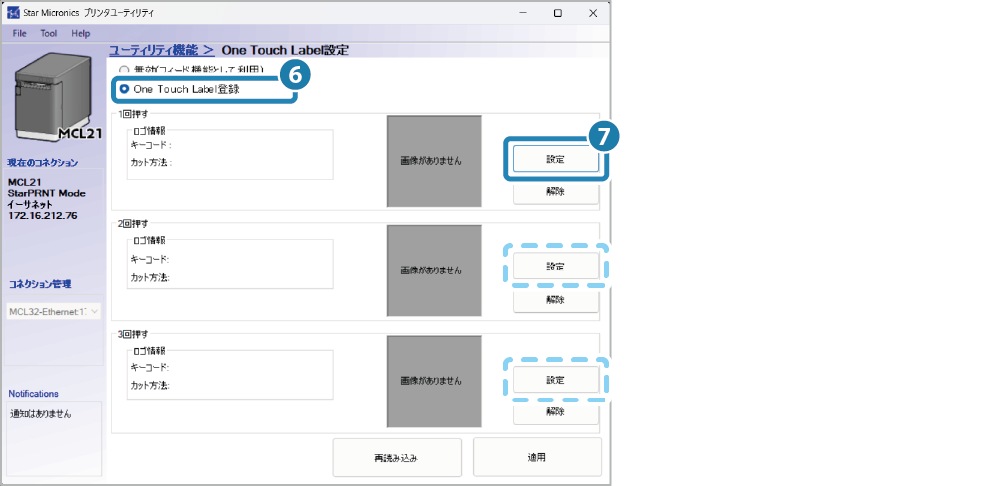The height and width of the screenshot is (486, 1000).
Task: Click the 1回押す image preview placeholder
Action: point(434,161)
